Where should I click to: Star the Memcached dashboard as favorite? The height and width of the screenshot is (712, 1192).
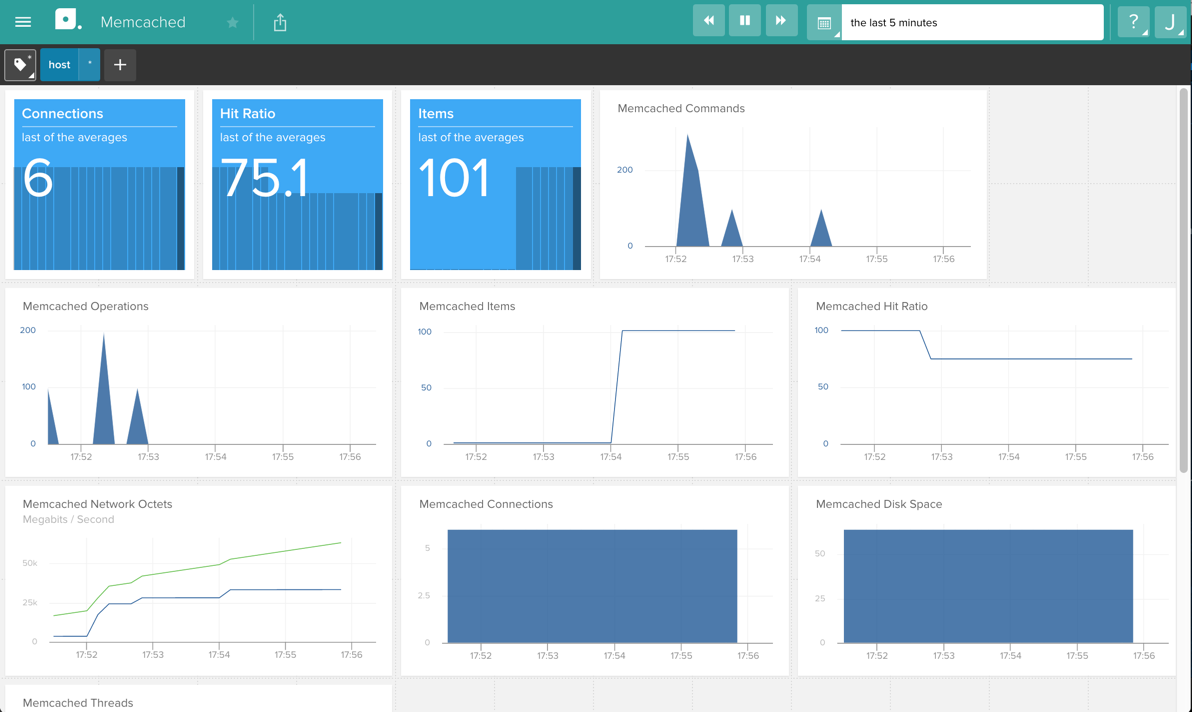click(x=232, y=23)
